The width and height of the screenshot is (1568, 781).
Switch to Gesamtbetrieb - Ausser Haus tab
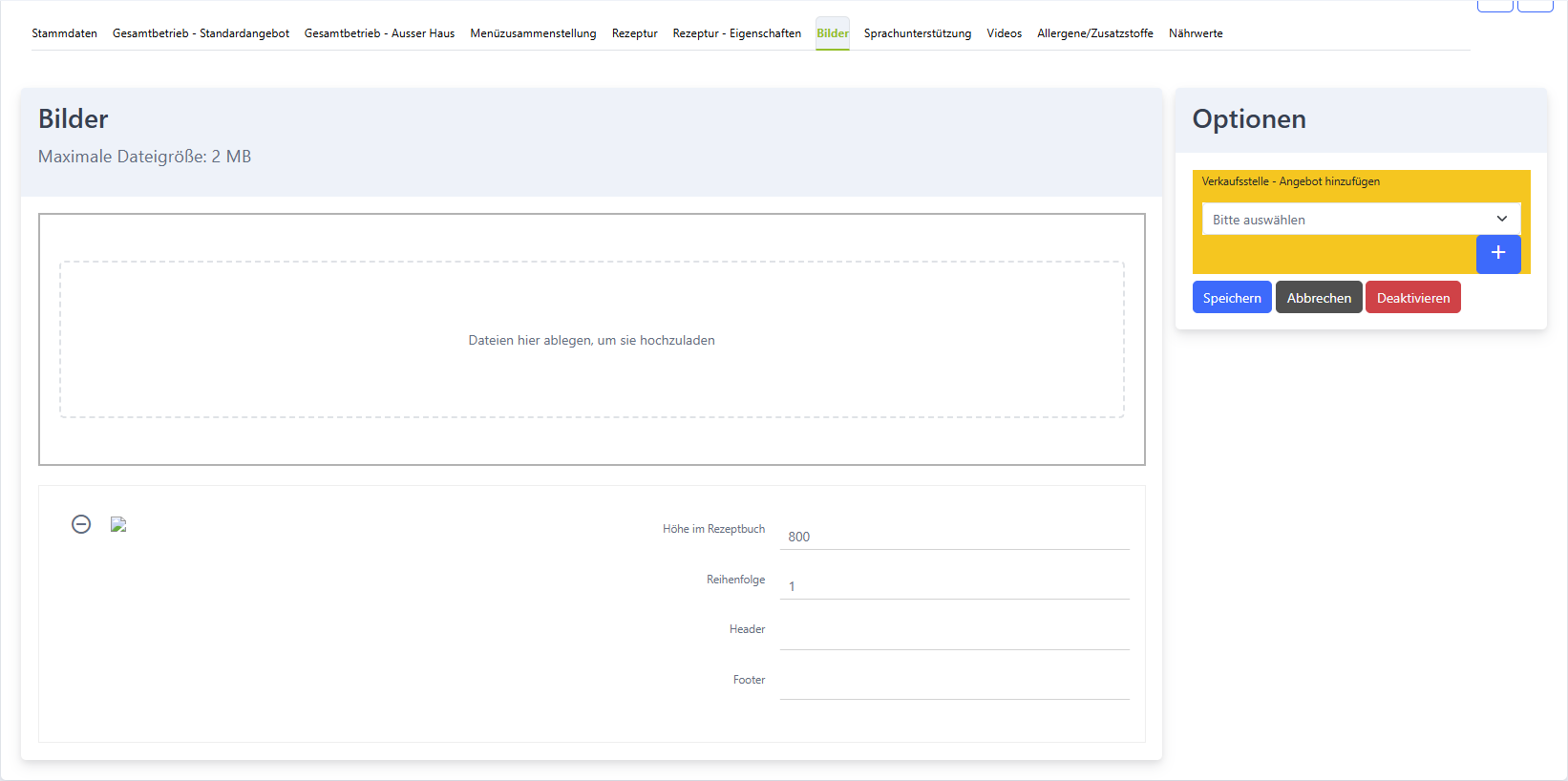(379, 33)
